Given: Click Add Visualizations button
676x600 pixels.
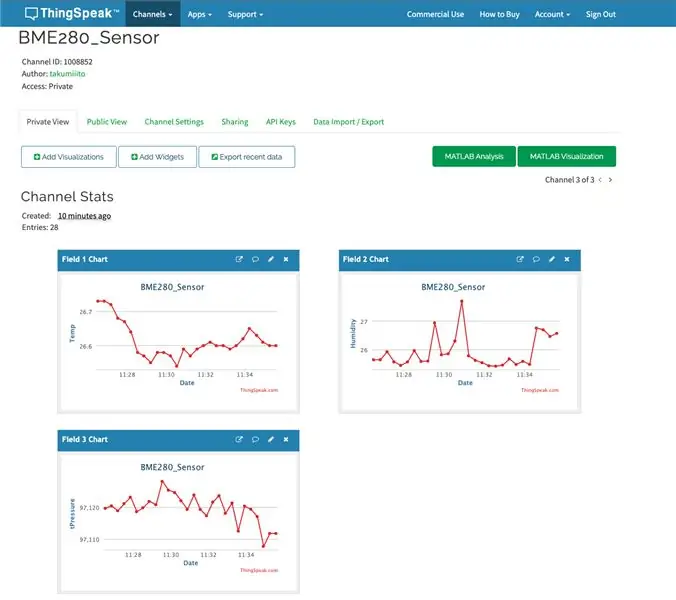Looking at the screenshot, I should (69, 156).
